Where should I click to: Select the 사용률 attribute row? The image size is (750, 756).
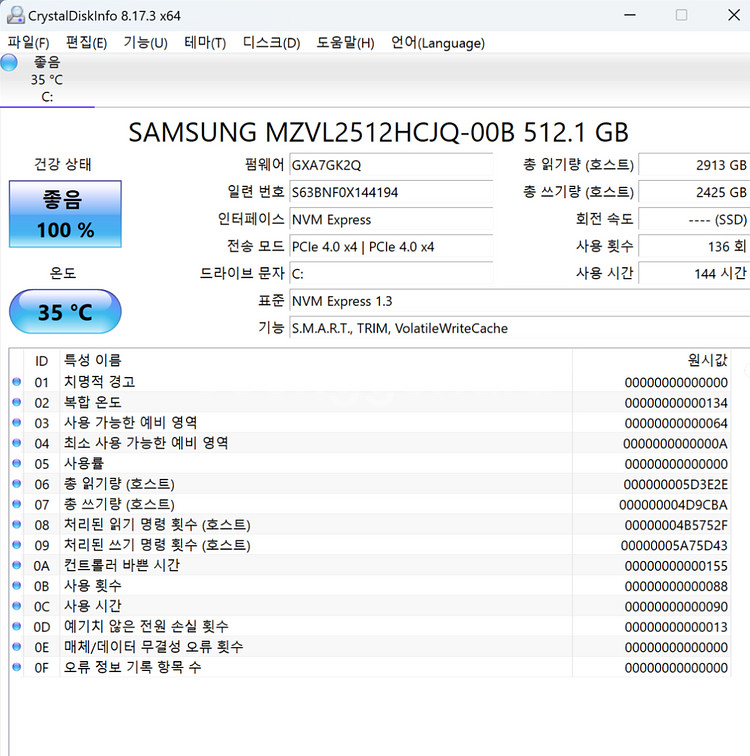(370, 463)
